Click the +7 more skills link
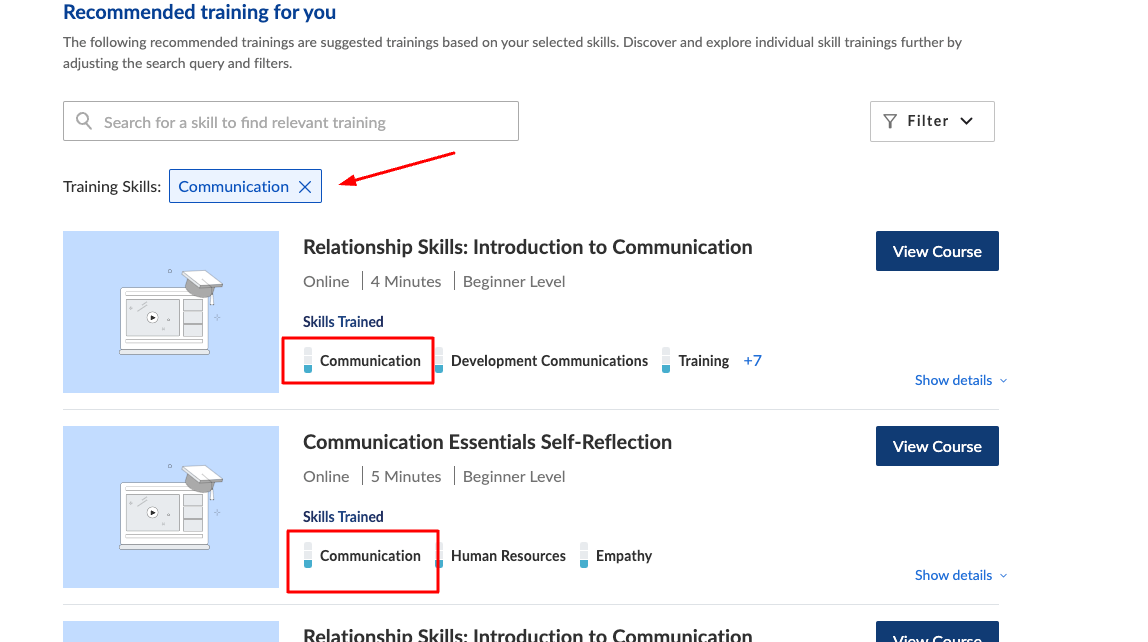This screenshot has width=1148, height=642. [x=752, y=361]
